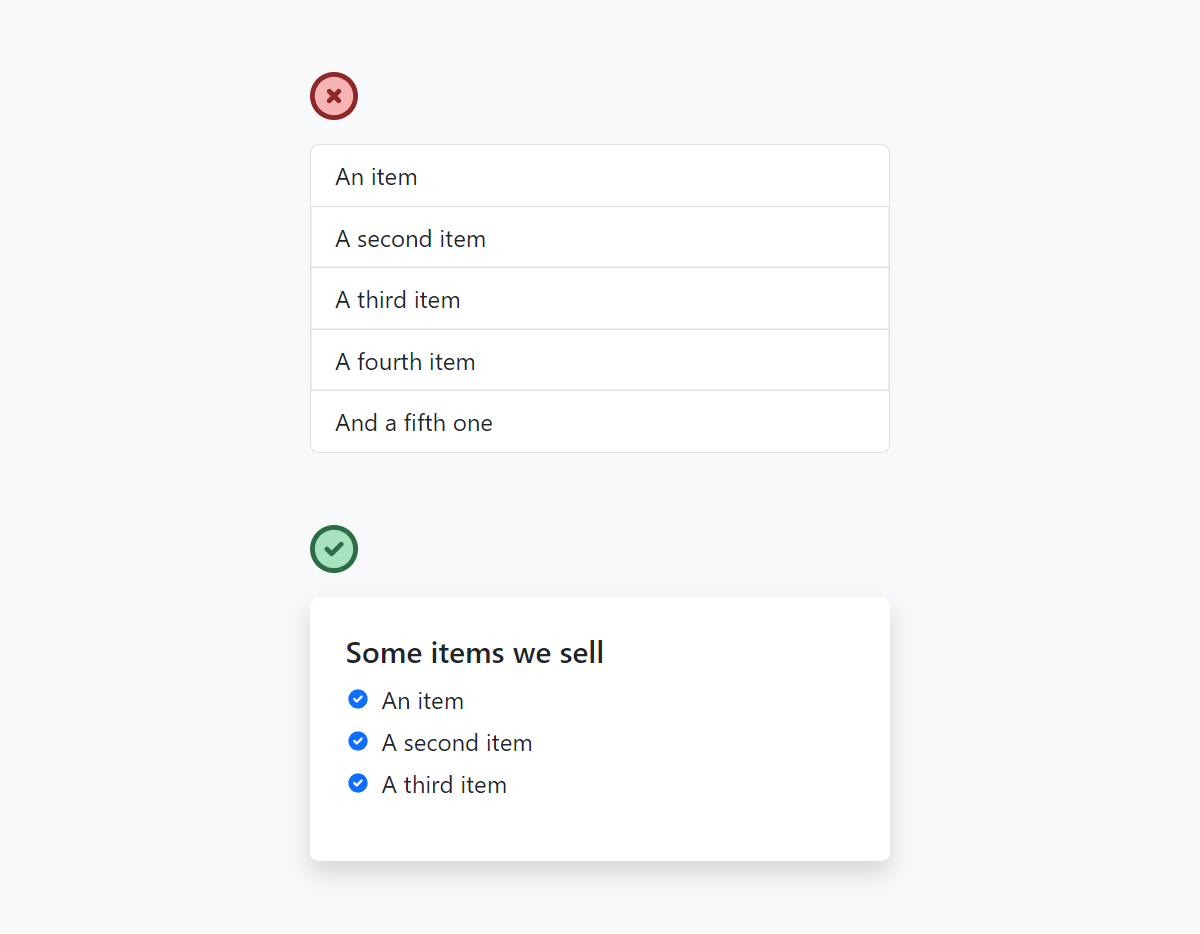
Task: Click "An item" text inside the white card
Action: click(422, 701)
